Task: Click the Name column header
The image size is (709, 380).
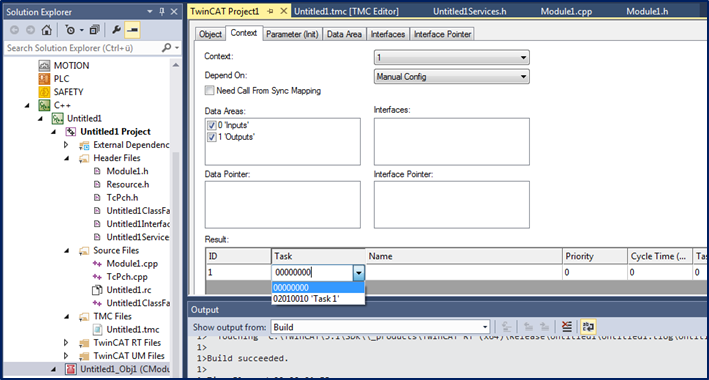Action: click(464, 256)
